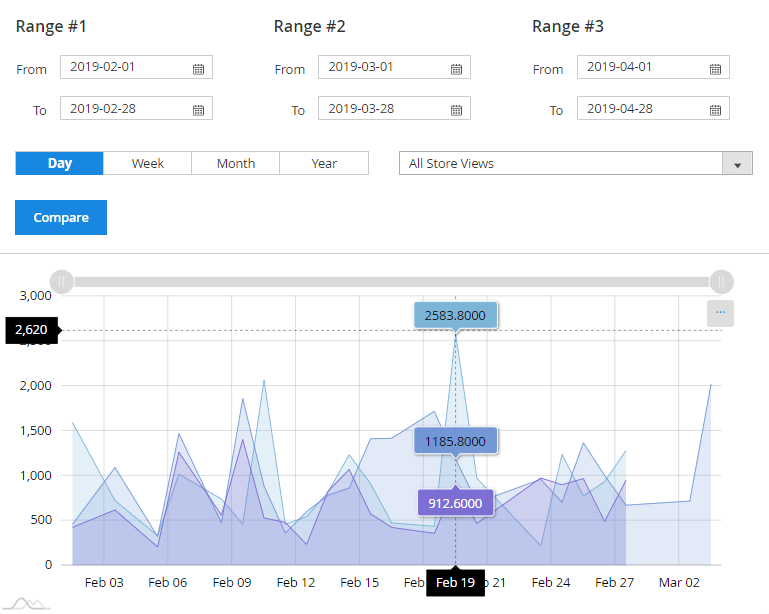Expand the All Store Views dropdown
769x614 pixels.
pyautogui.click(x=575, y=163)
